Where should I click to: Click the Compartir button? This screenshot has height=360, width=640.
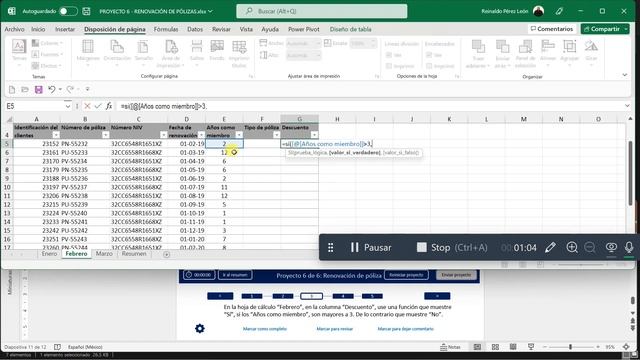click(x=605, y=29)
